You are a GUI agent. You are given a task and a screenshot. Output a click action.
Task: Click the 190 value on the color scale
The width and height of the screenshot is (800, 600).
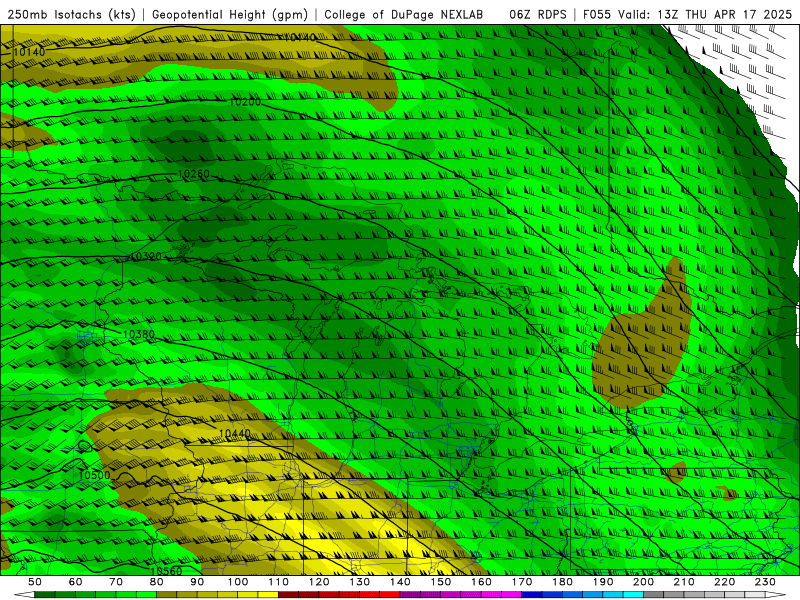(603, 582)
